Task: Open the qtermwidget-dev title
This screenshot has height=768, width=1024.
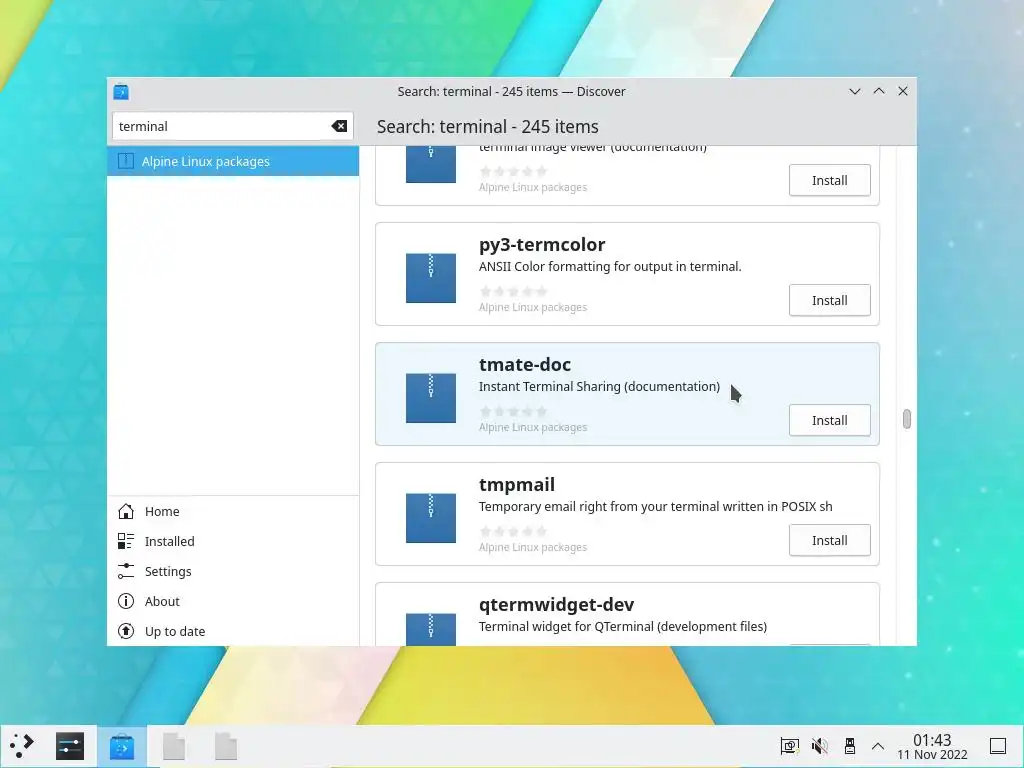Action: click(556, 605)
